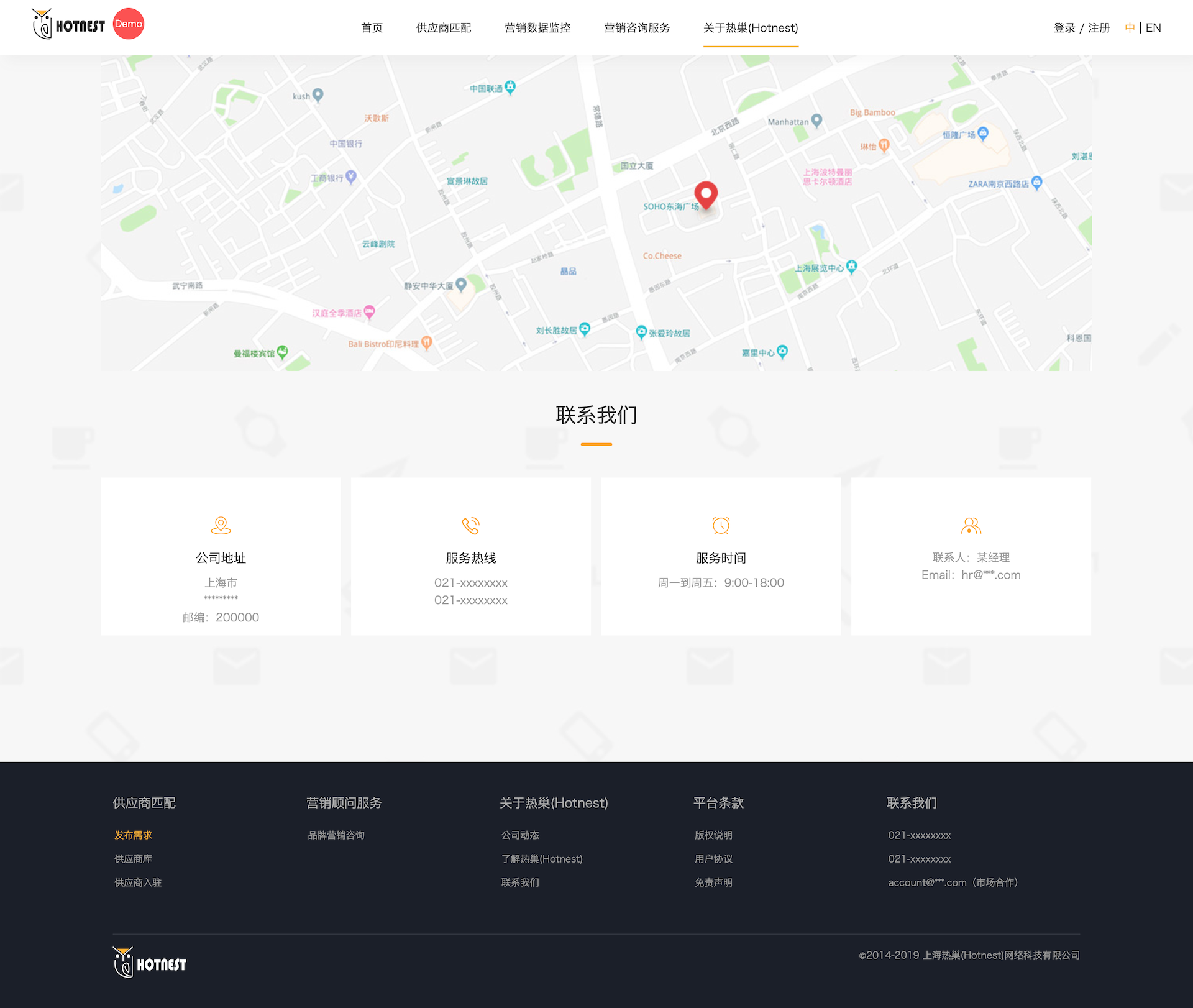
Task: Click the red Demo badge
Action: [x=129, y=24]
